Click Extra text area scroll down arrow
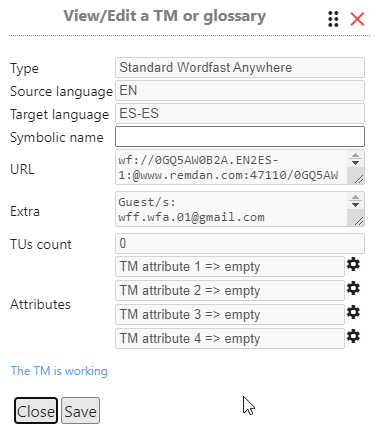This screenshot has height=431, width=384. tap(355, 204)
